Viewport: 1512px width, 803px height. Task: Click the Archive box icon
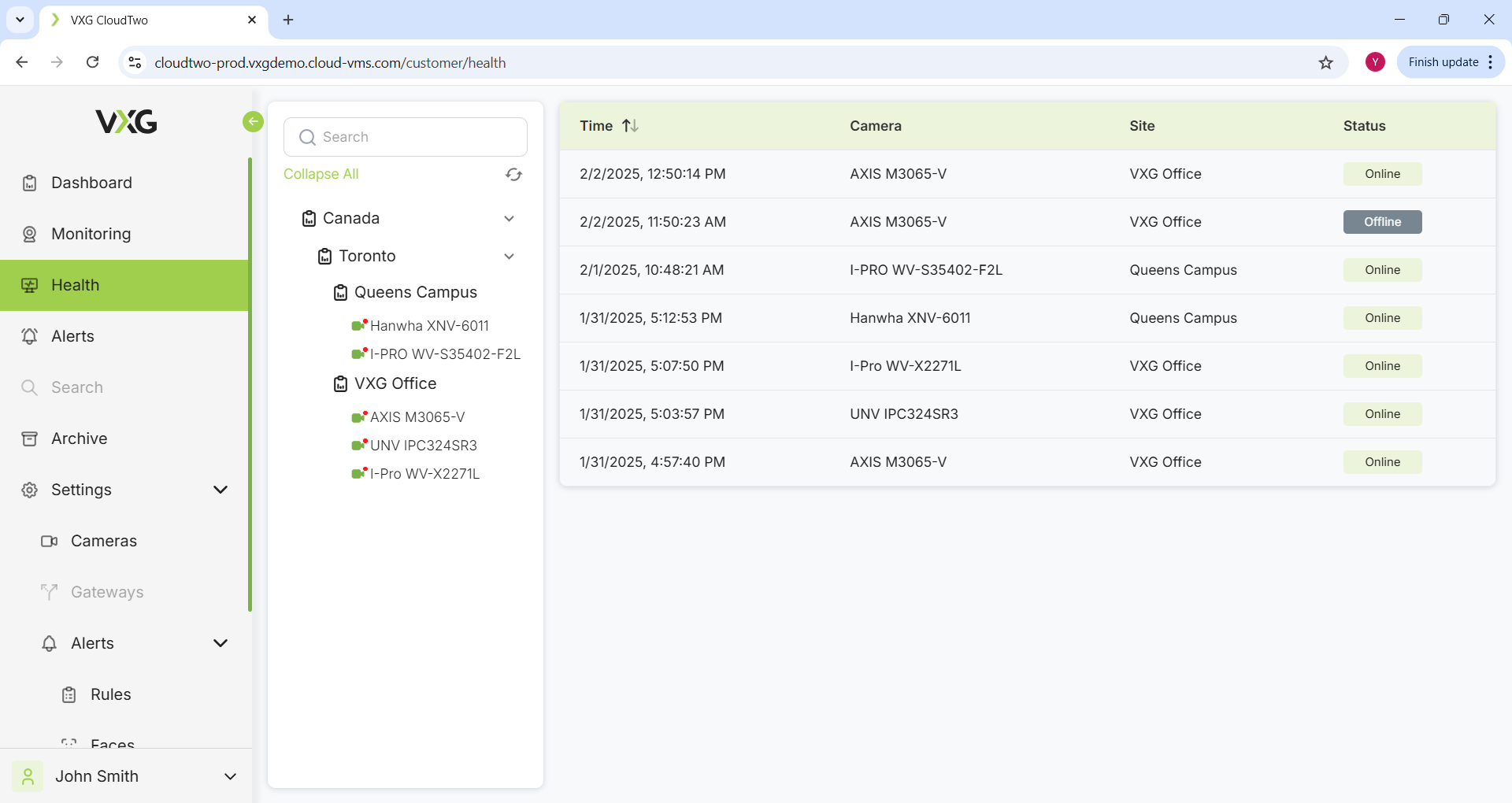[30, 439]
